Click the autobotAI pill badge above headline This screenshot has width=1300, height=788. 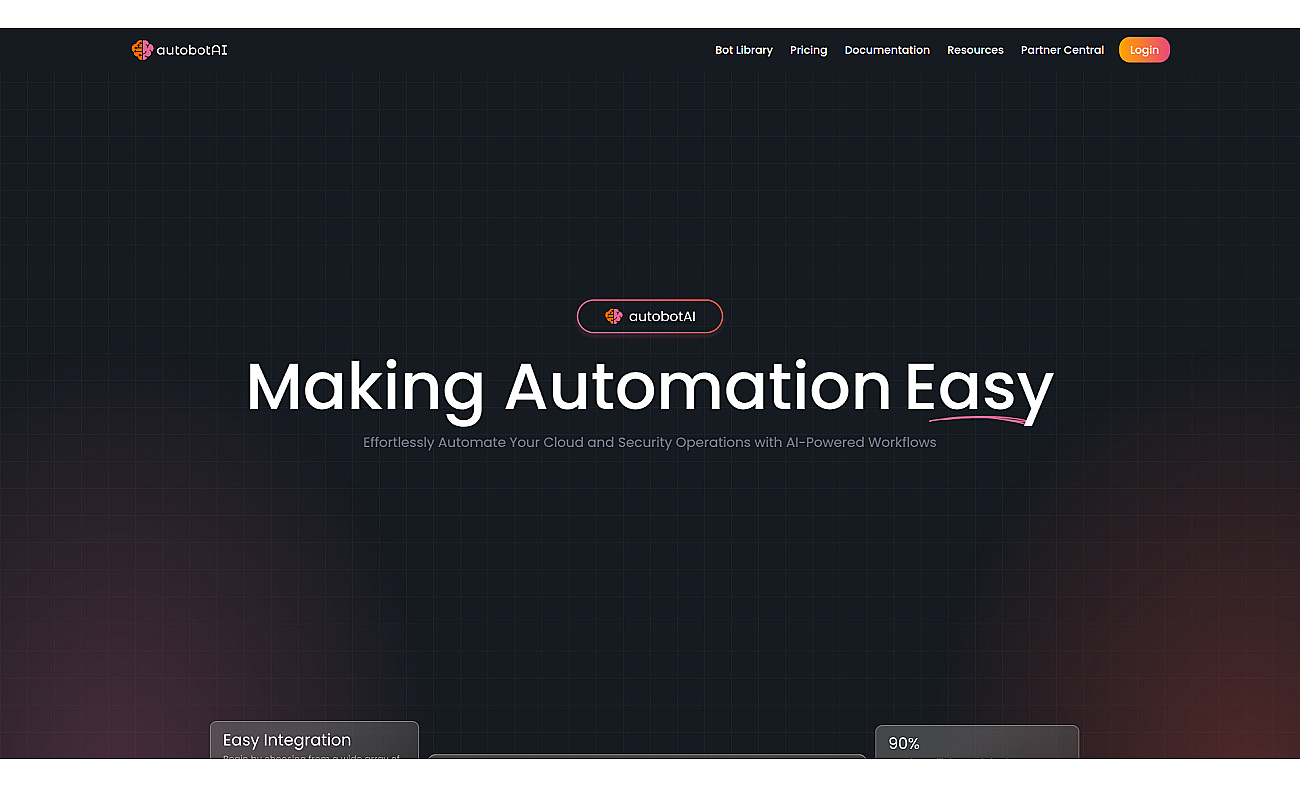650,316
